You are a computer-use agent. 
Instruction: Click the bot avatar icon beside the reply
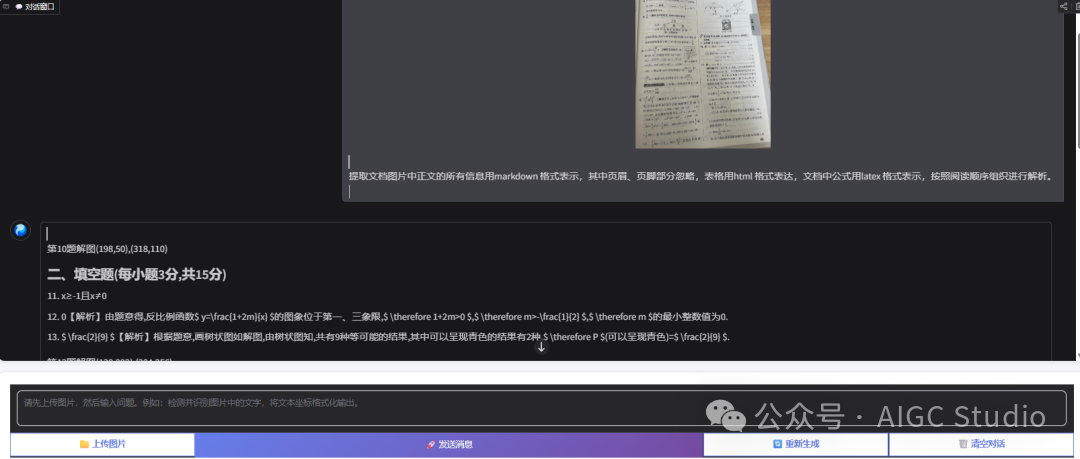(21, 230)
